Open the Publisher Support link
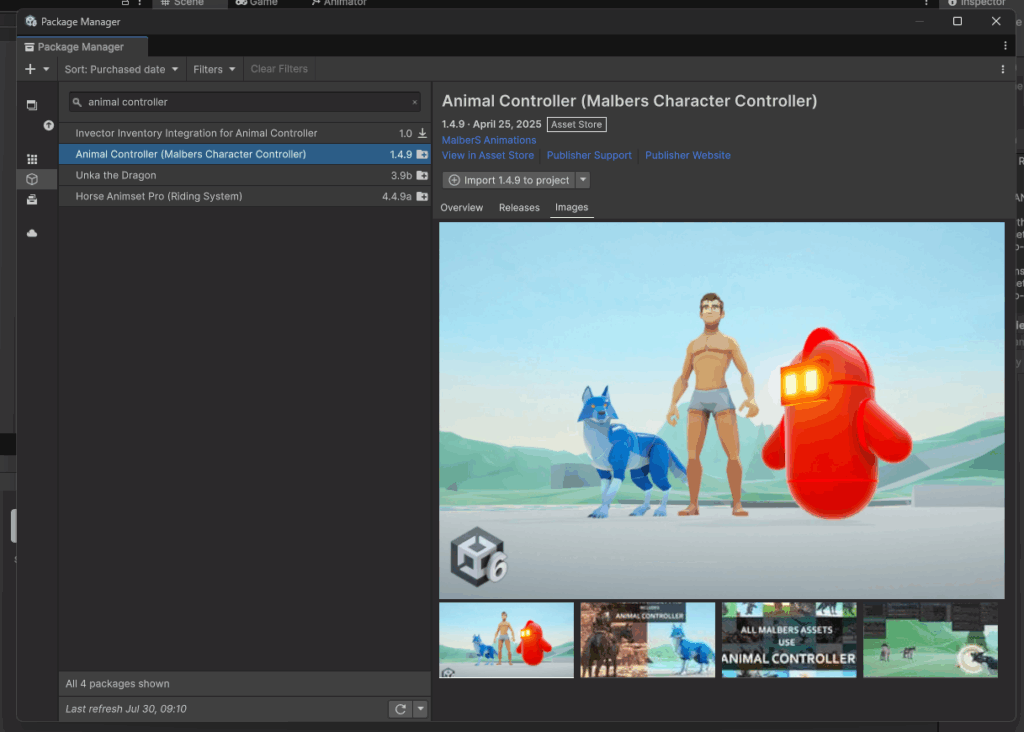This screenshot has width=1024, height=732. [589, 155]
